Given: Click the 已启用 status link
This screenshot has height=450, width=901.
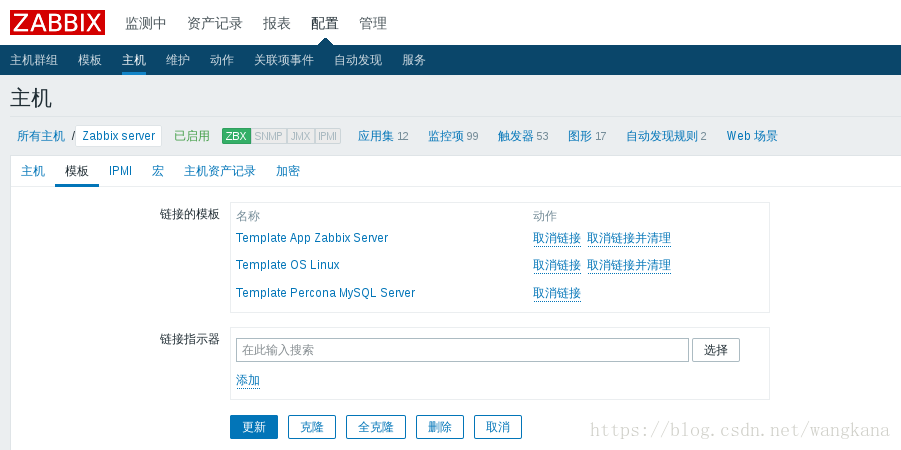Looking at the screenshot, I should (x=192, y=136).
